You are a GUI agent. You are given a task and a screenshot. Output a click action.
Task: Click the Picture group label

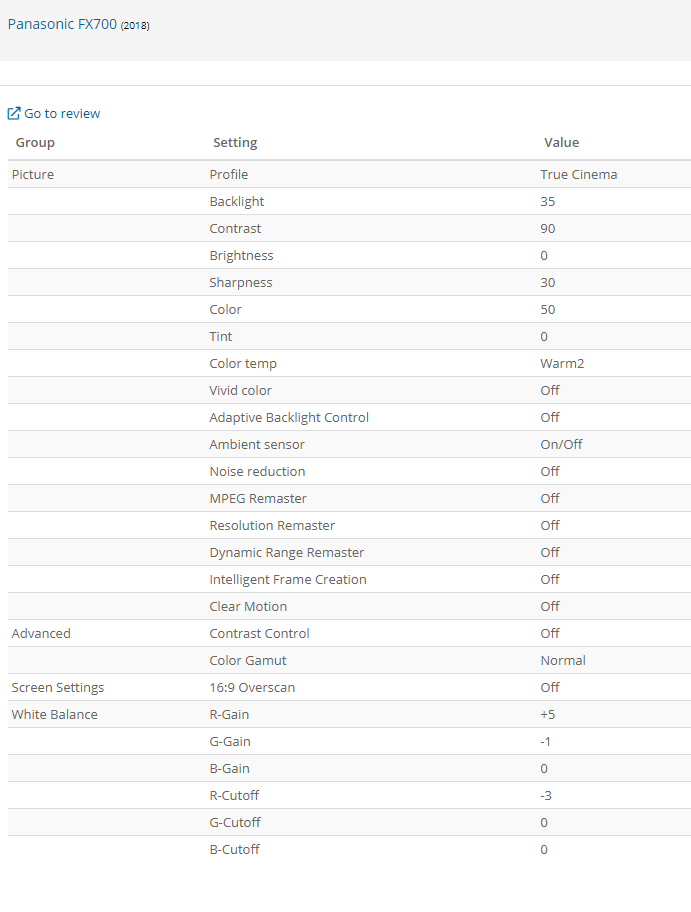[32, 175]
